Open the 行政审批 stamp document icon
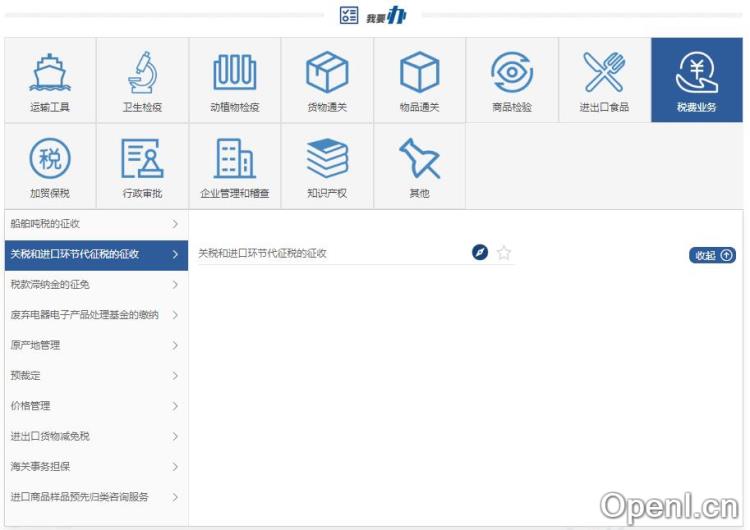The height and width of the screenshot is (530, 750). pos(142,158)
